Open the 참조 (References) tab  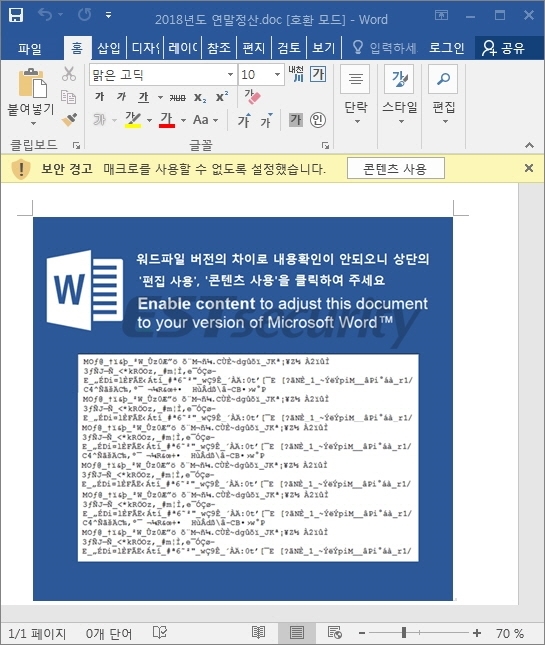[x=219, y=48]
